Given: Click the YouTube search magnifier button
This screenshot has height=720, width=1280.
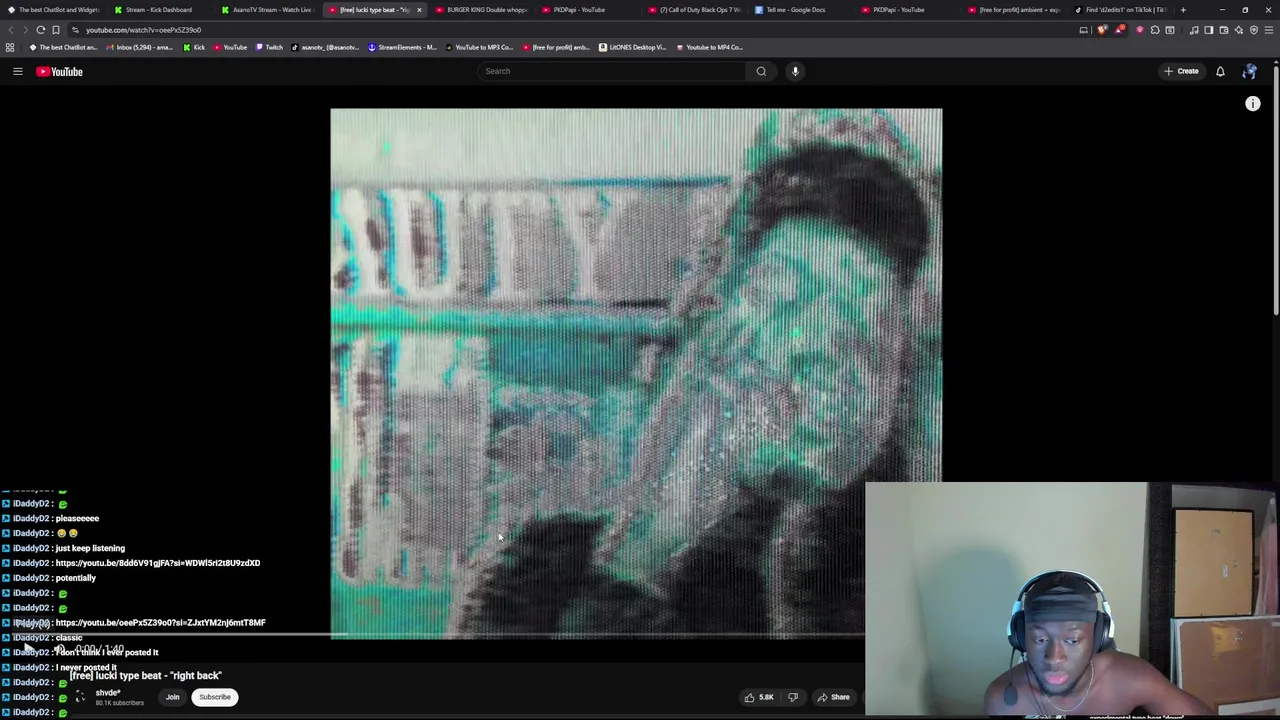Looking at the screenshot, I should (761, 71).
